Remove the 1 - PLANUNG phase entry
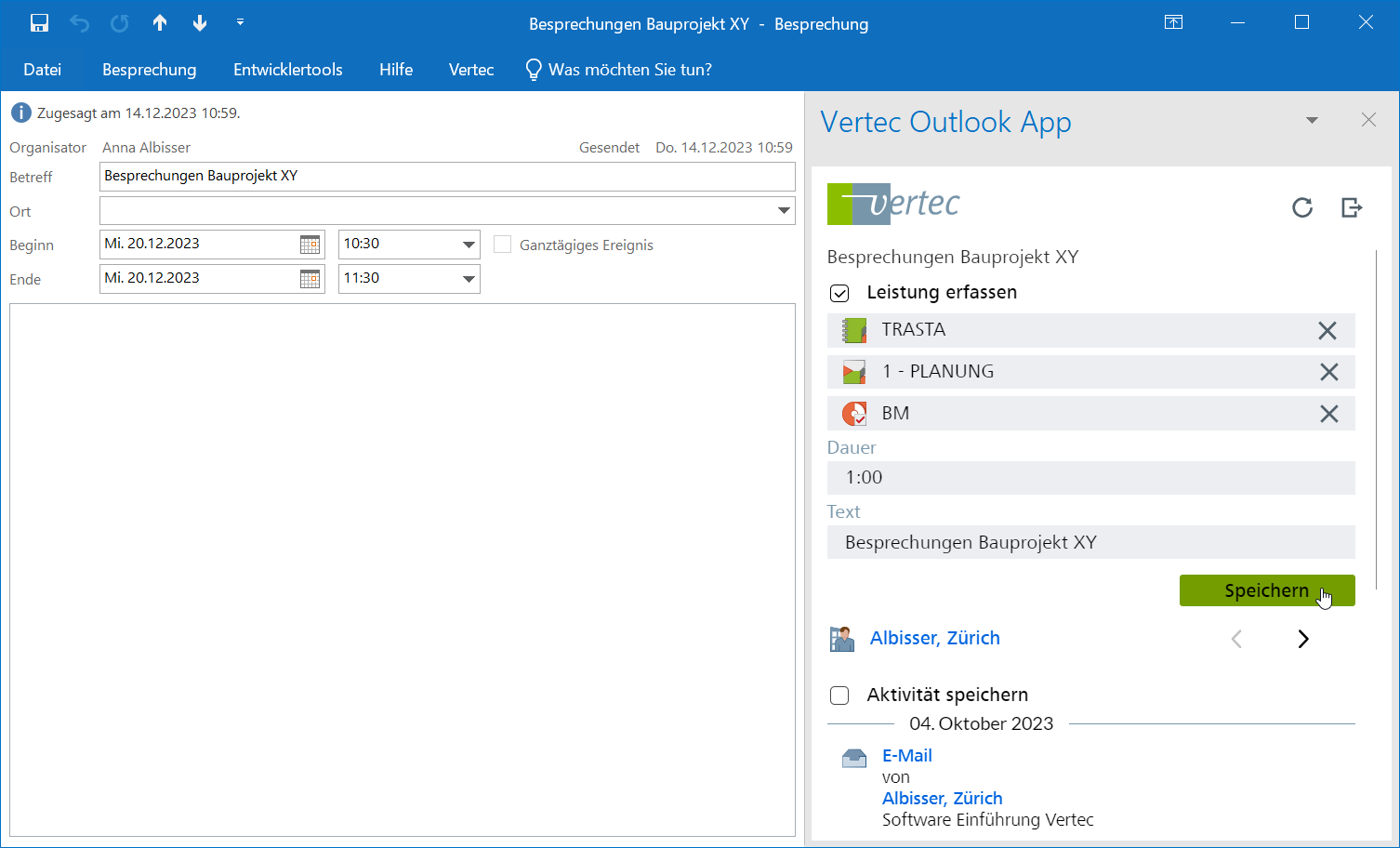Image resolution: width=1400 pixels, height=848 pixels. click(1328, 372)
